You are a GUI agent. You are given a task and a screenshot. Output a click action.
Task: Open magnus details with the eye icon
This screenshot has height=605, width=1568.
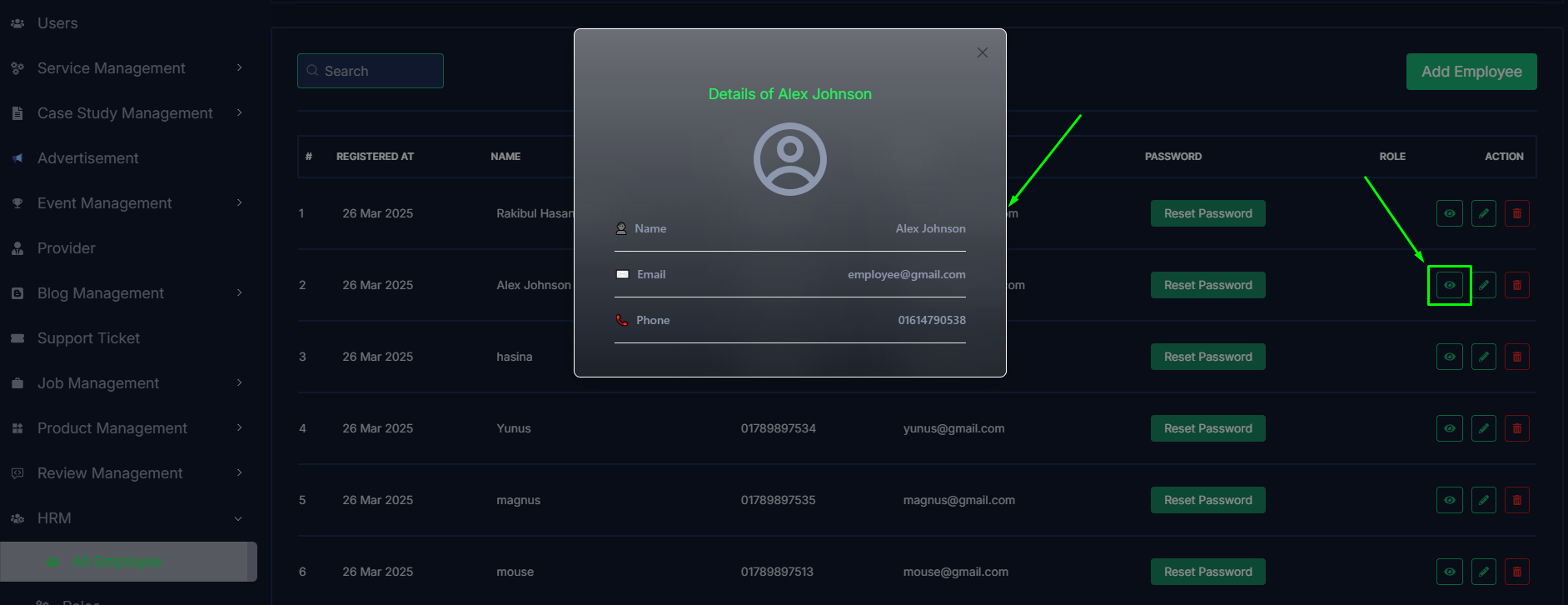pyautogui.click(x=1449, y=500)
